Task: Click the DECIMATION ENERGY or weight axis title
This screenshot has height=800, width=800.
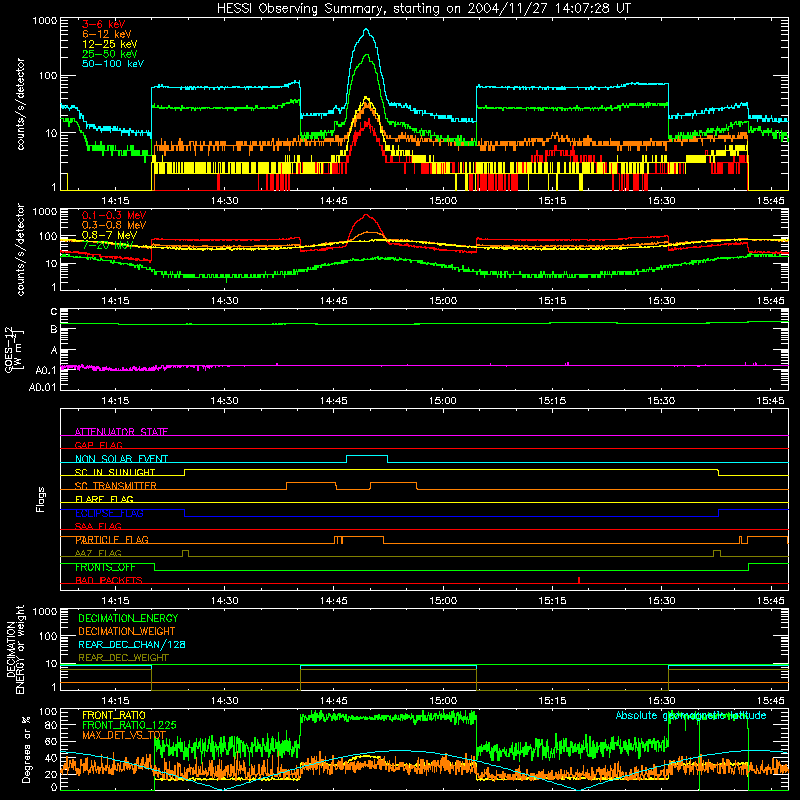Action: [15, 649]
